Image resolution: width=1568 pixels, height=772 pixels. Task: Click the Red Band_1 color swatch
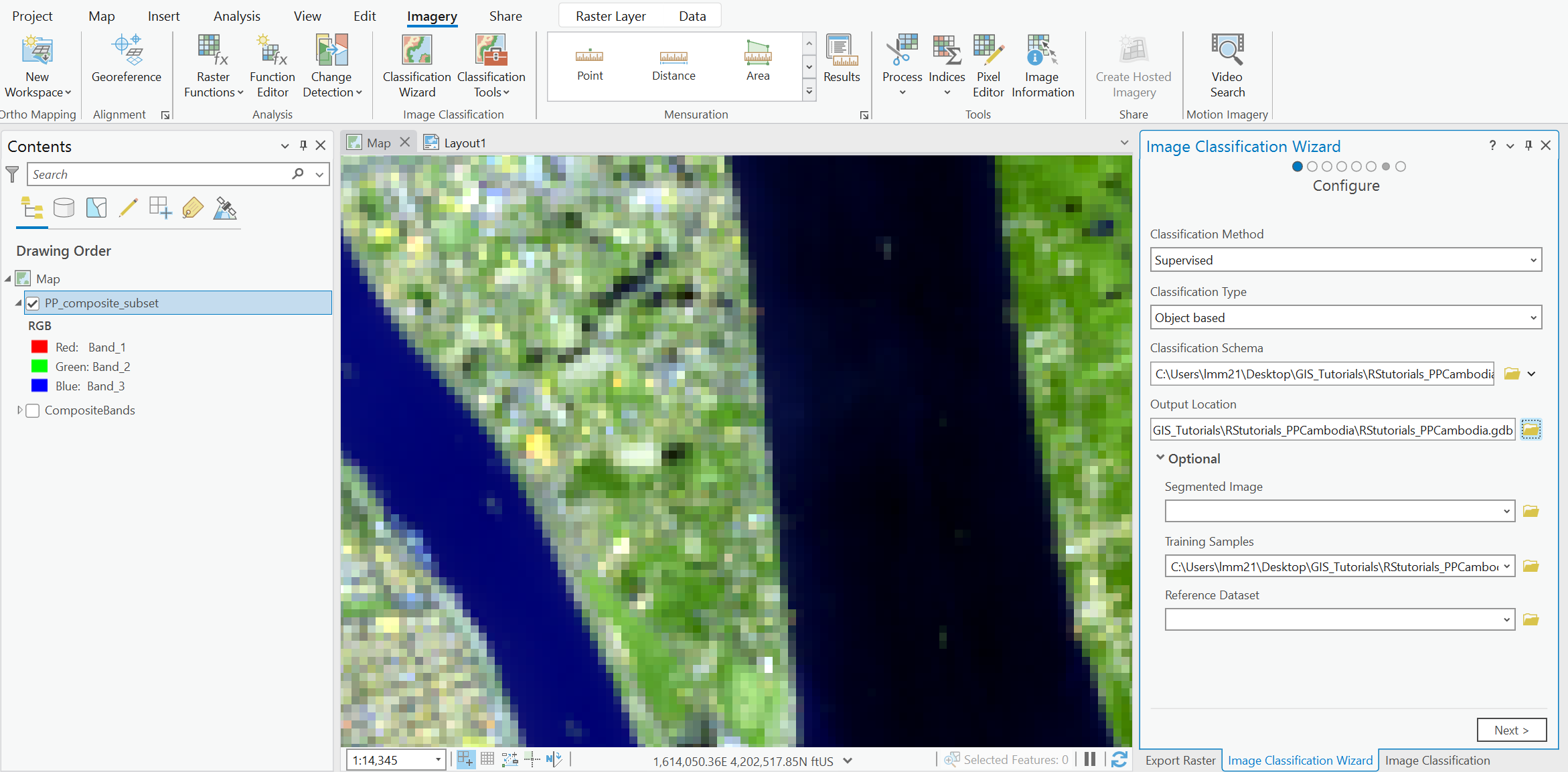[40, 346]
